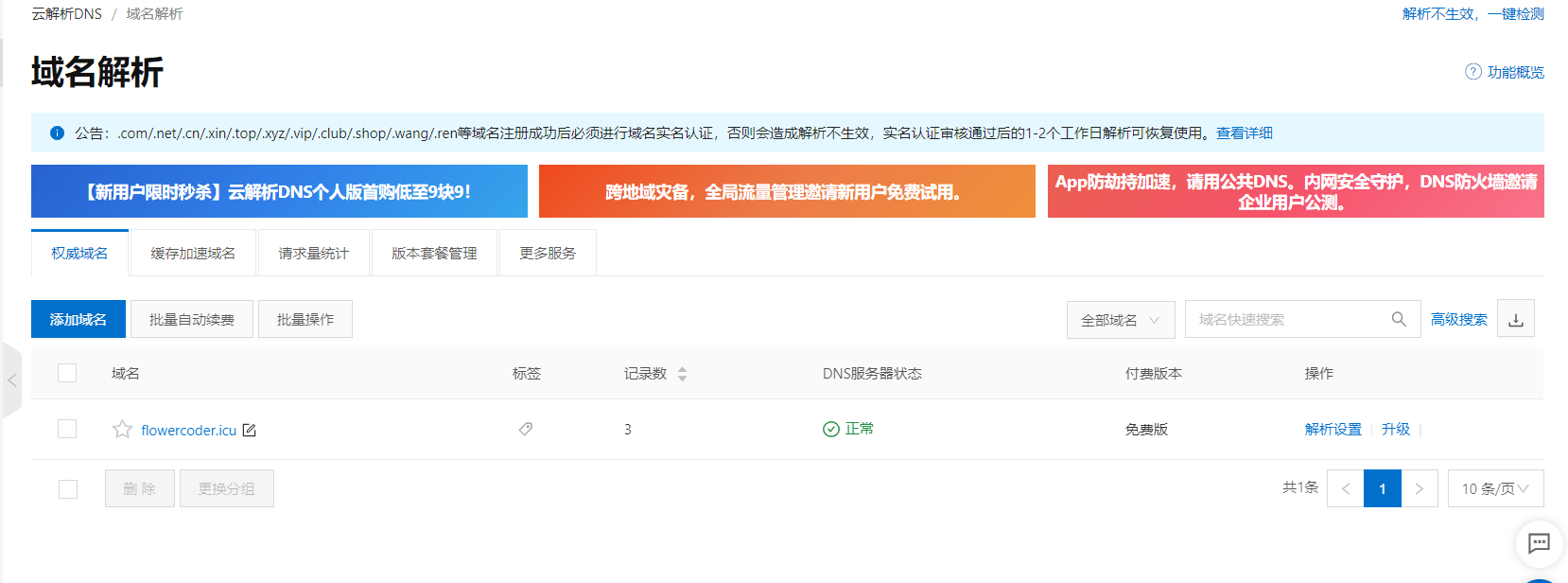Image resolution: width=1568 pixels, height=583 pixels.
Task: Open the 全部域名 filter dropdown
Action: [x=1121, y=320]
